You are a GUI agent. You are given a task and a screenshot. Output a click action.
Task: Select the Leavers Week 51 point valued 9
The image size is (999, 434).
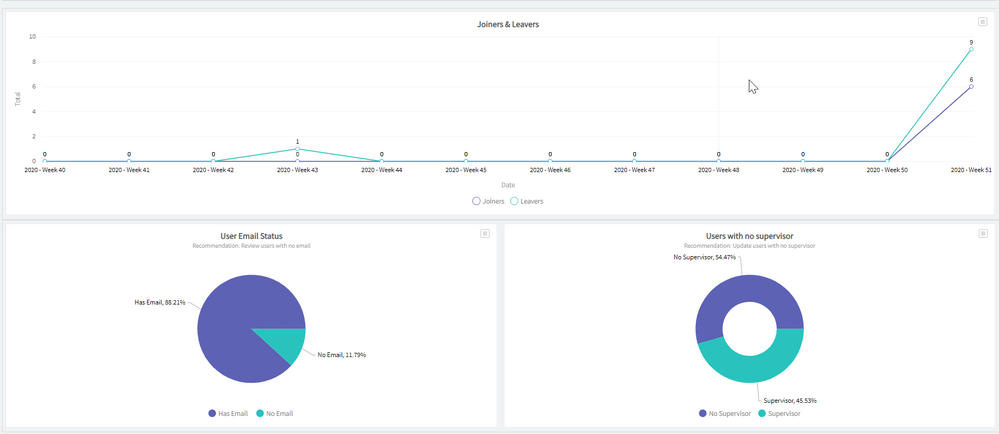(971, 49)
